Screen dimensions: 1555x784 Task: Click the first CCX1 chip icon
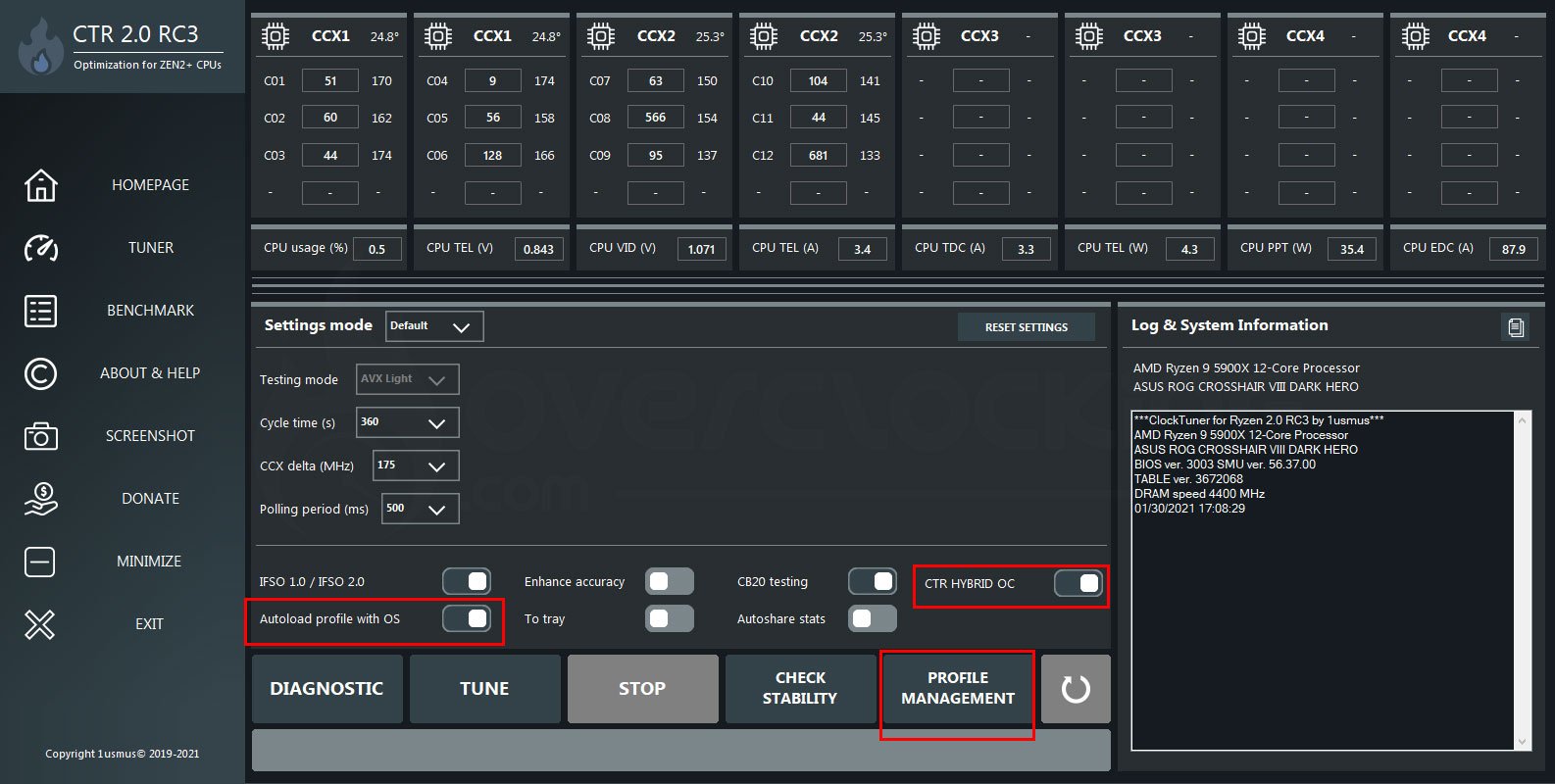276,37
